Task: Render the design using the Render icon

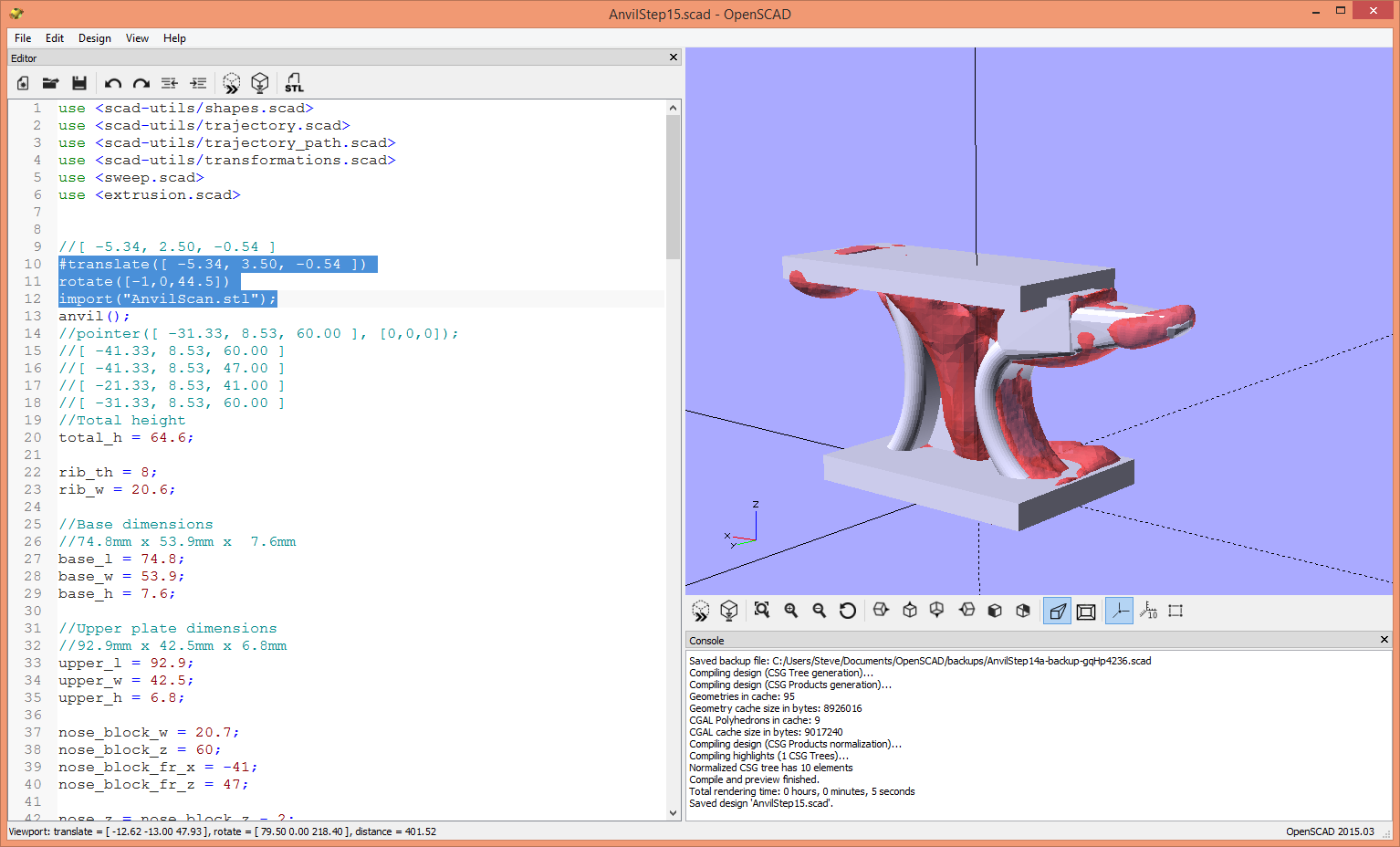Action: pyautogui.click(x=260, y=83)
